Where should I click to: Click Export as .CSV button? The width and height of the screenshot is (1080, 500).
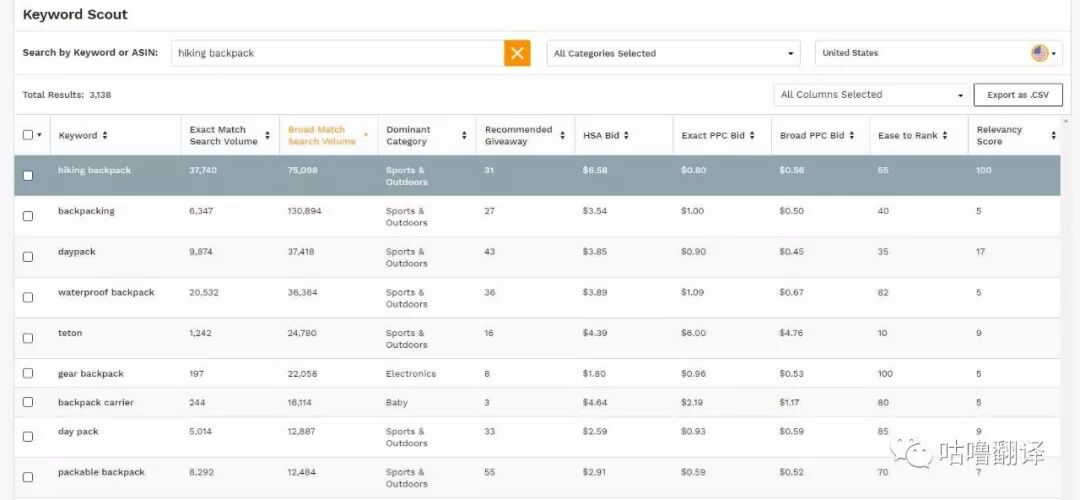[x=1017, y=95]
